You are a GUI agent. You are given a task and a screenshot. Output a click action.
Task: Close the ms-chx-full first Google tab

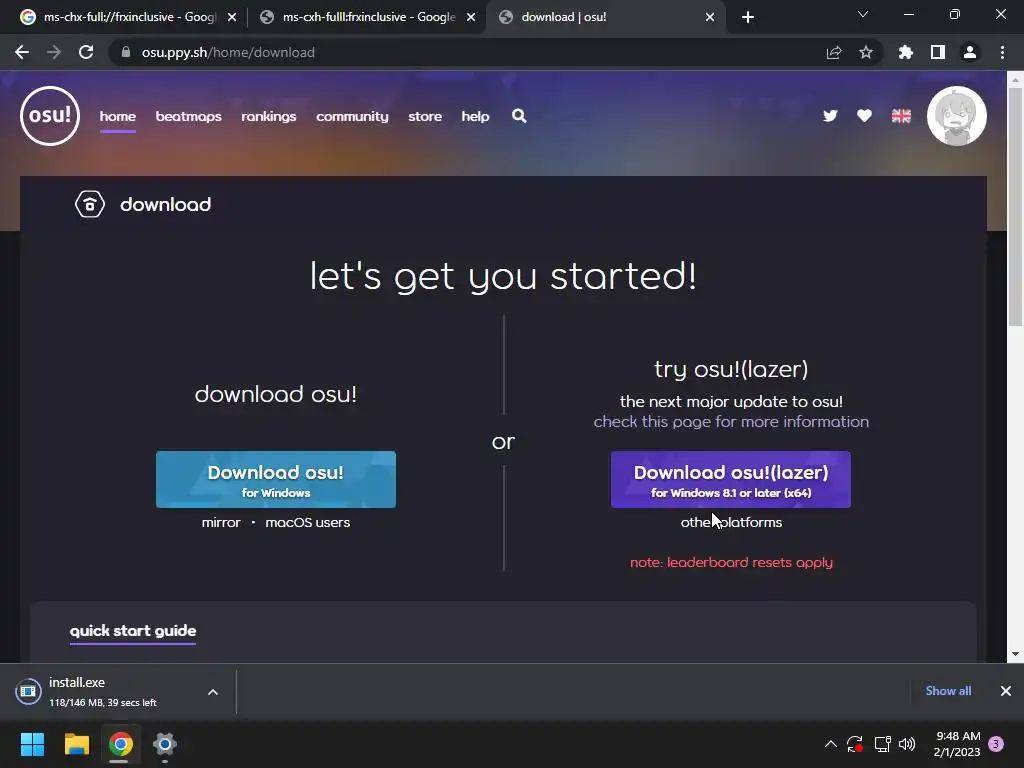click(232, 17)
